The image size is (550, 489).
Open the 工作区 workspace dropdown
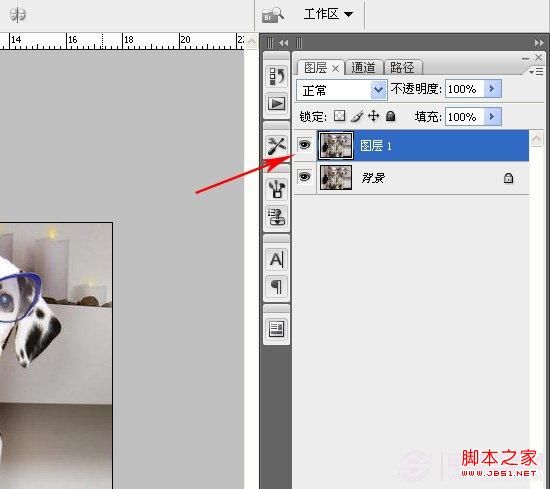coord(328,14)
